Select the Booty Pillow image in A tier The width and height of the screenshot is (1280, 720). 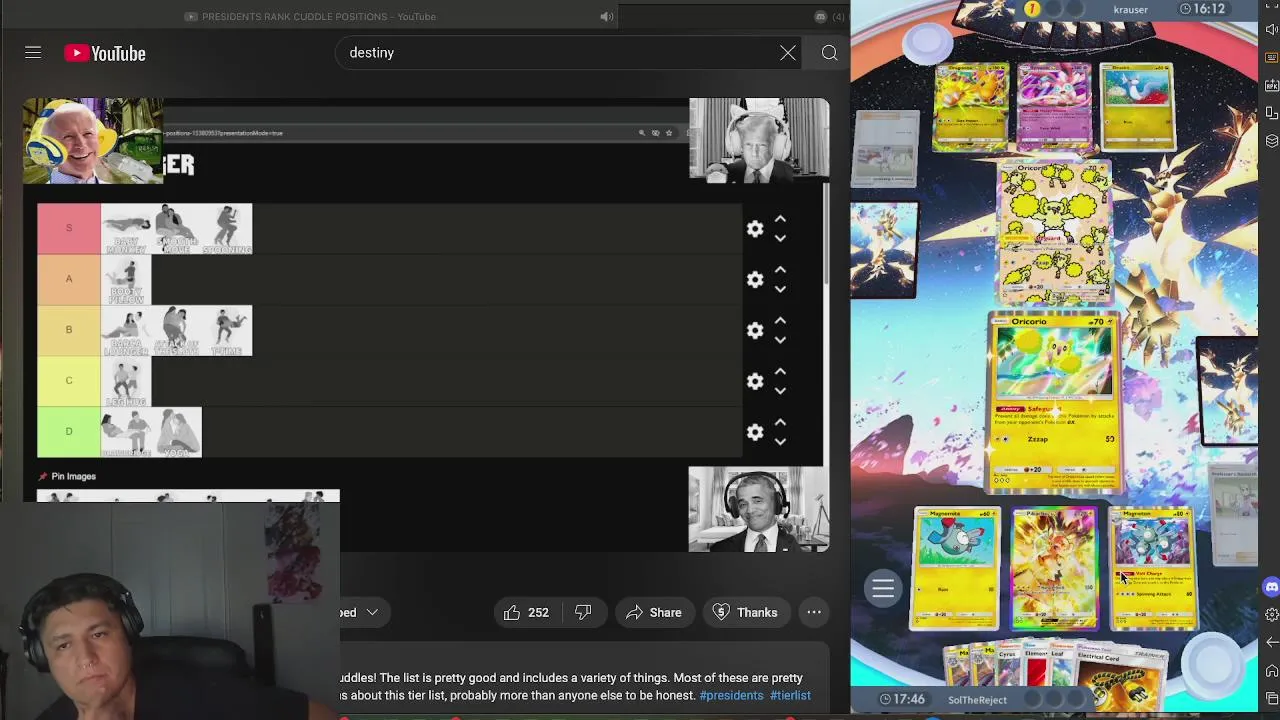point(126,280)
